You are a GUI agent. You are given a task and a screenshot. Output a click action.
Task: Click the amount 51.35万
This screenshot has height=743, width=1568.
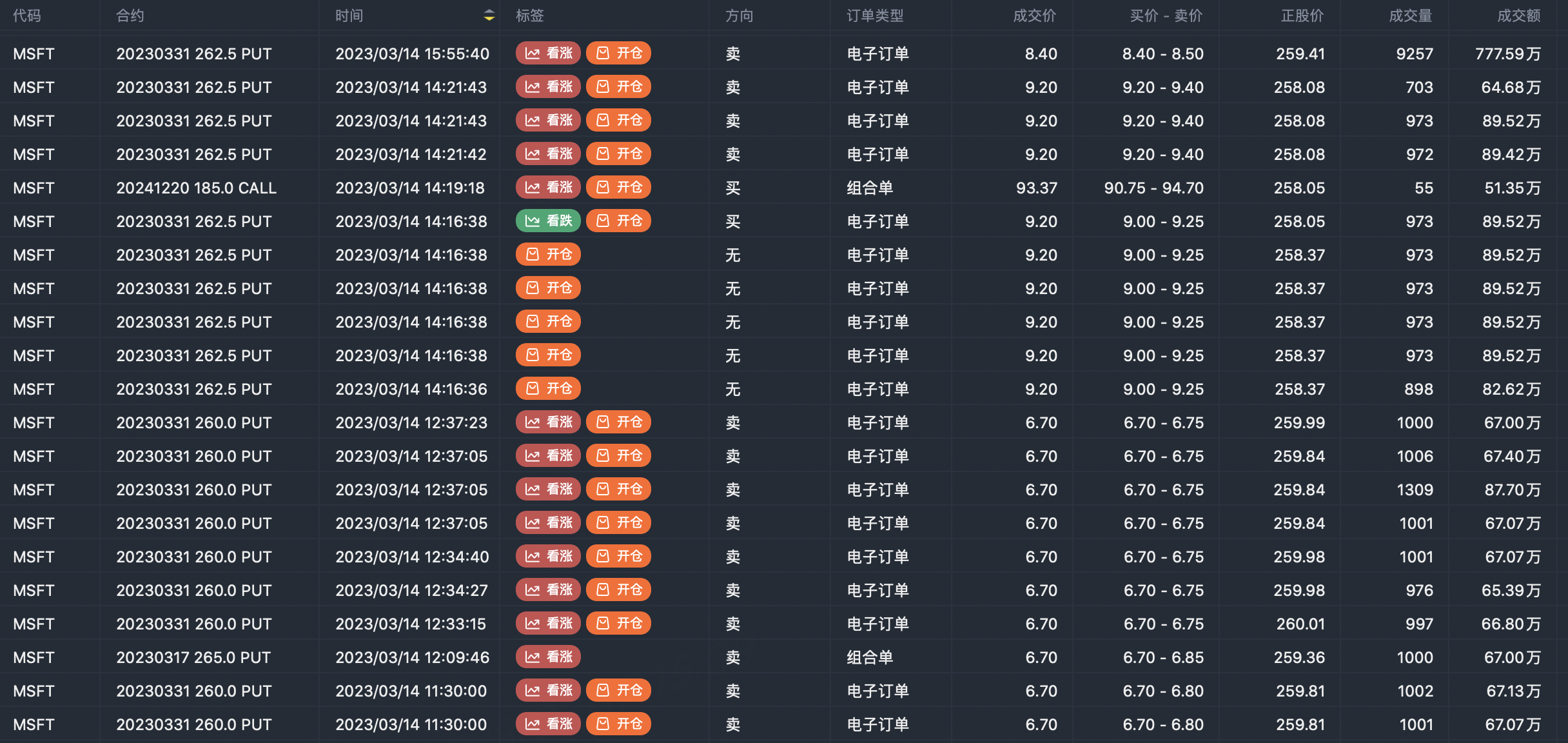[1513, 188]
